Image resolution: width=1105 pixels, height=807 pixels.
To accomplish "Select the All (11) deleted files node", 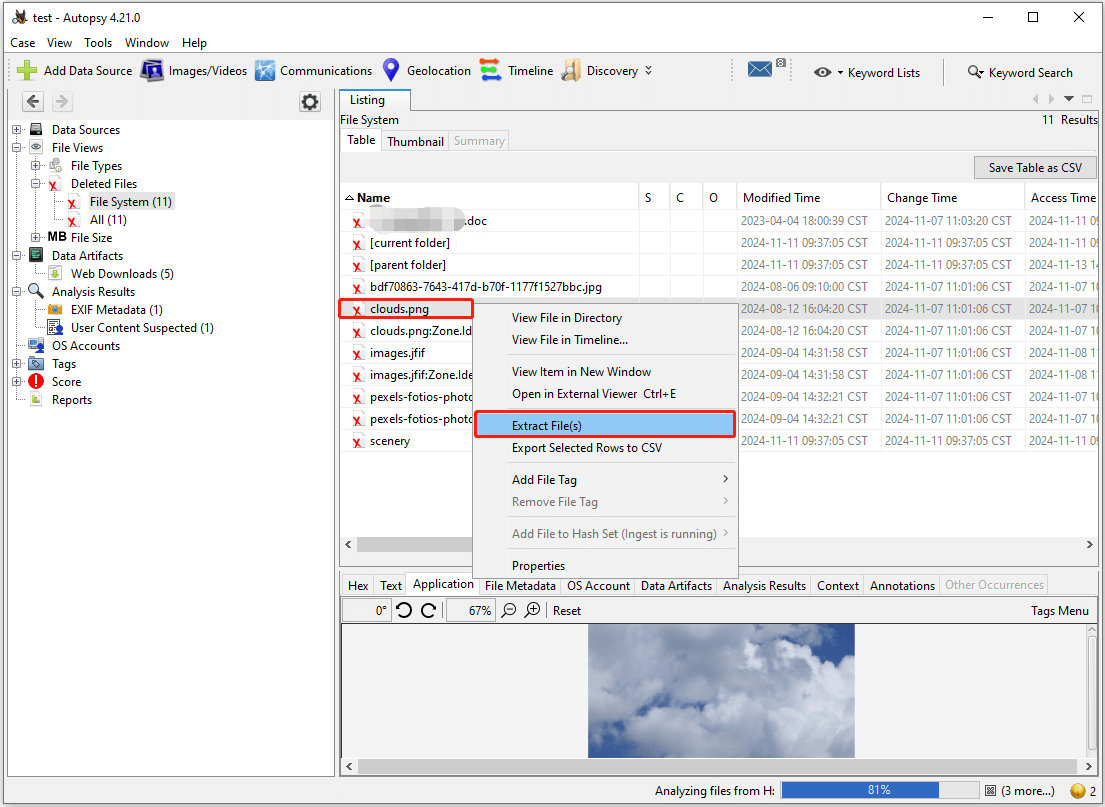I will point(108,219).
